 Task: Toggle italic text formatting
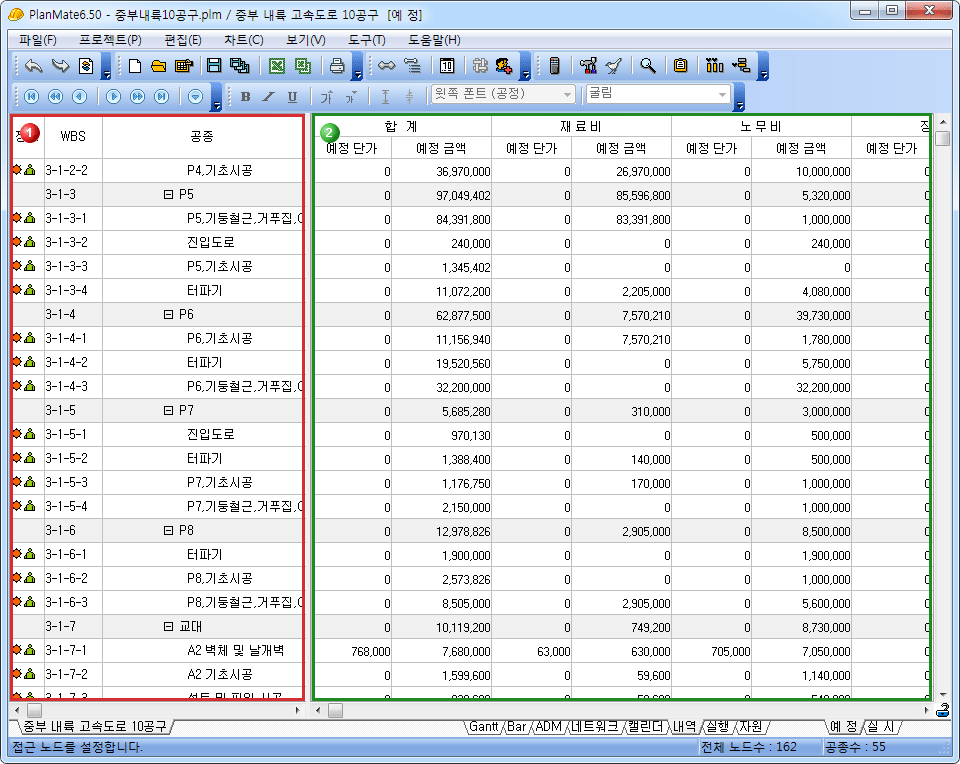(268, 96)
